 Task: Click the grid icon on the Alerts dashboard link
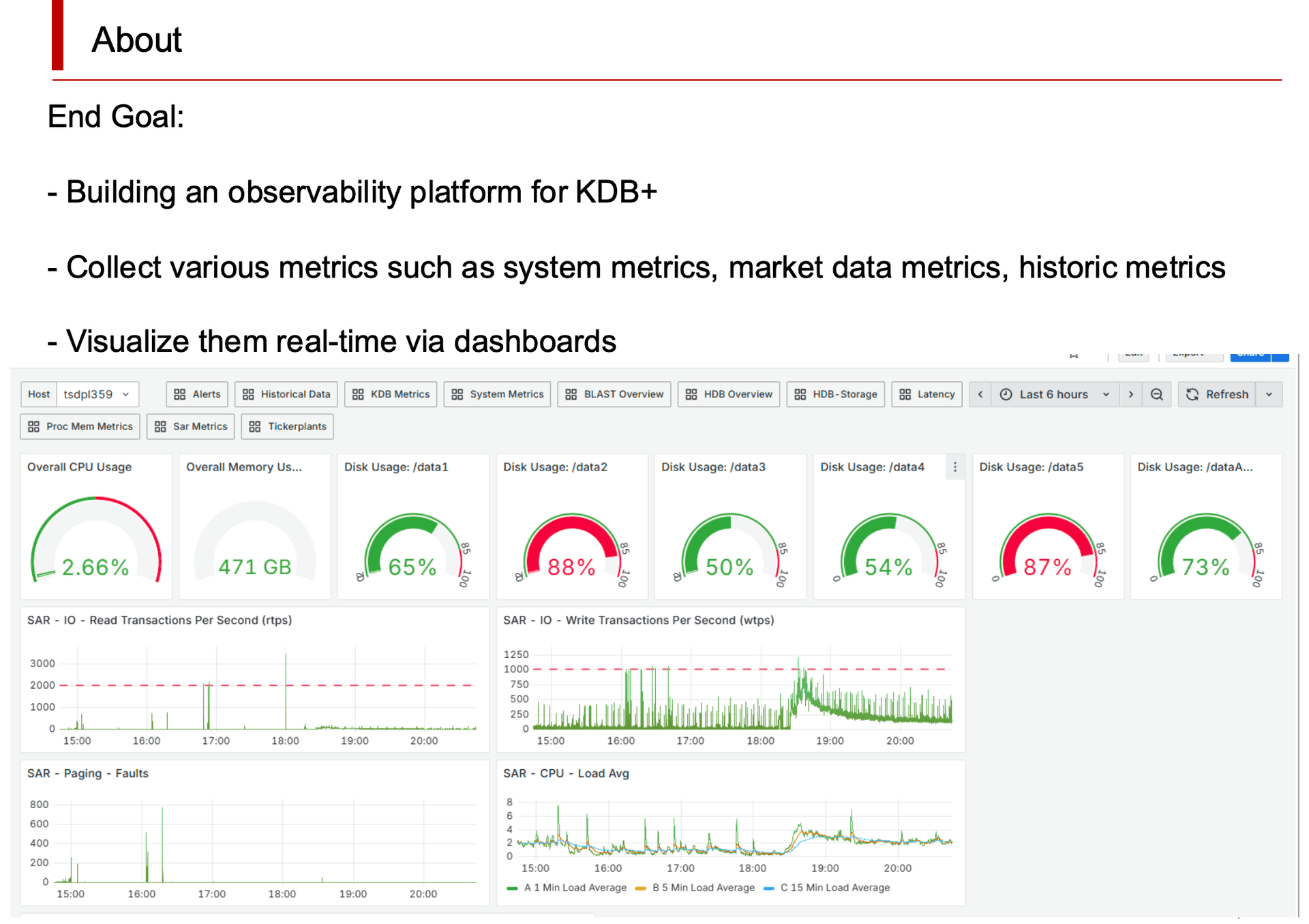click(x=179, y=394)
